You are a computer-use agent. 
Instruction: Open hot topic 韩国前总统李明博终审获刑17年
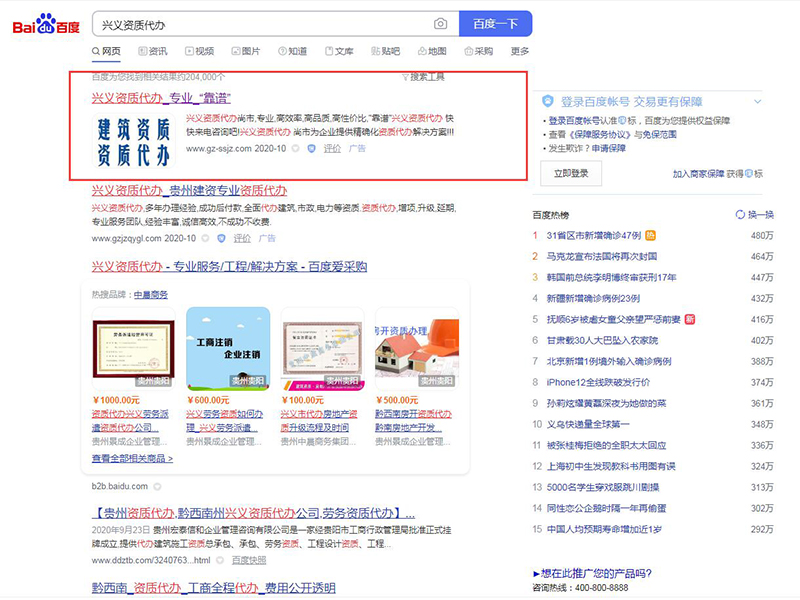(611, 278)
